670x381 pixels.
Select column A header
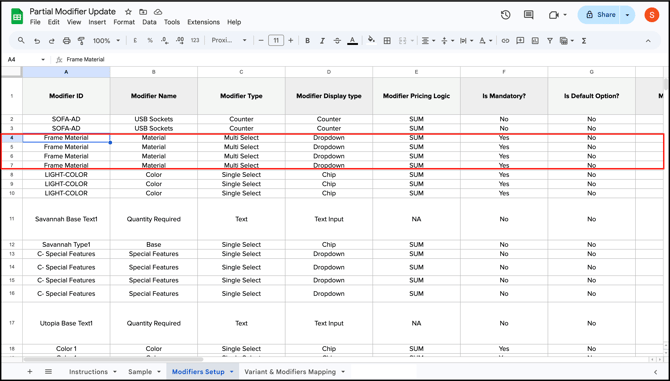click(x=66, y=72)
